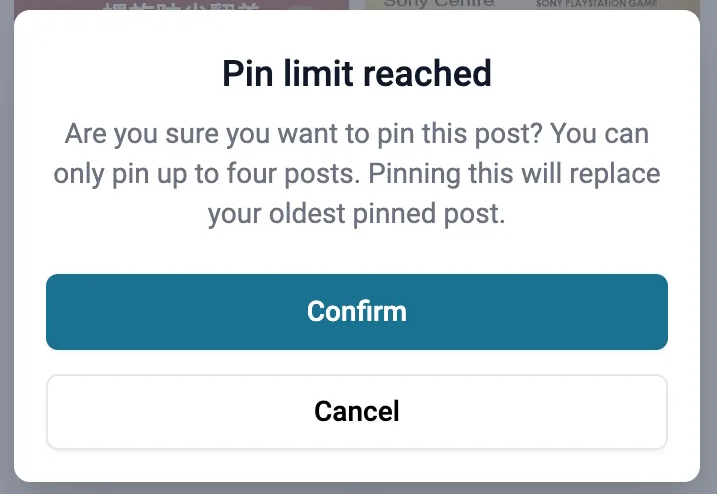Click blank dialog area above the heading
Screen dimensions: 717x494
pyautogui.click(x=357, y=32)
